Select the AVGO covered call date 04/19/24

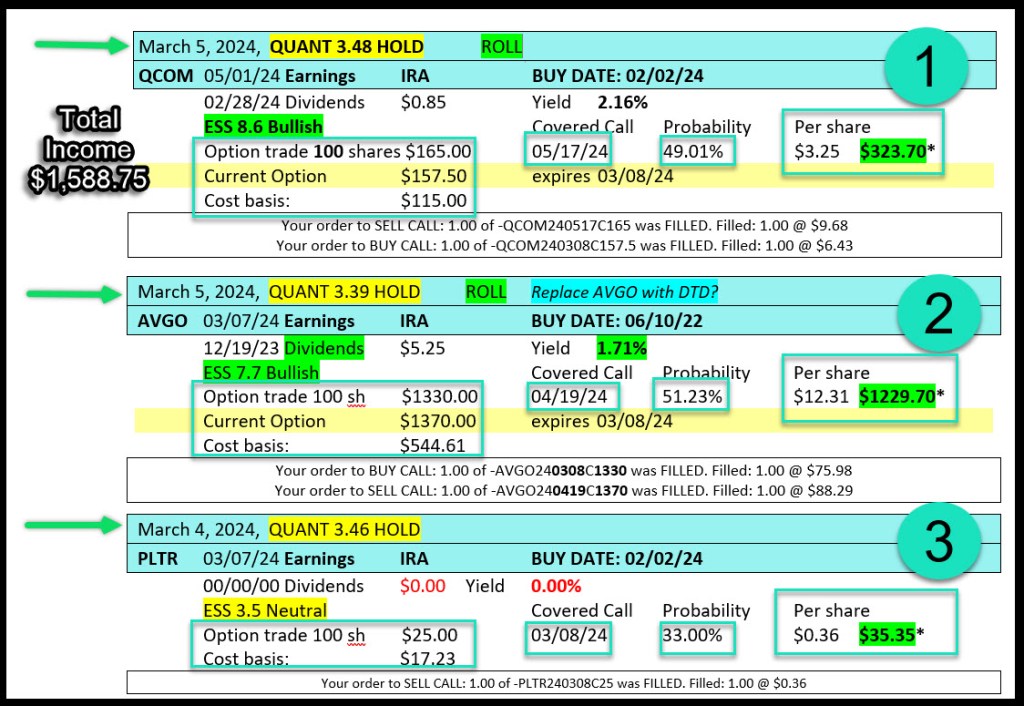click(567, 397)
